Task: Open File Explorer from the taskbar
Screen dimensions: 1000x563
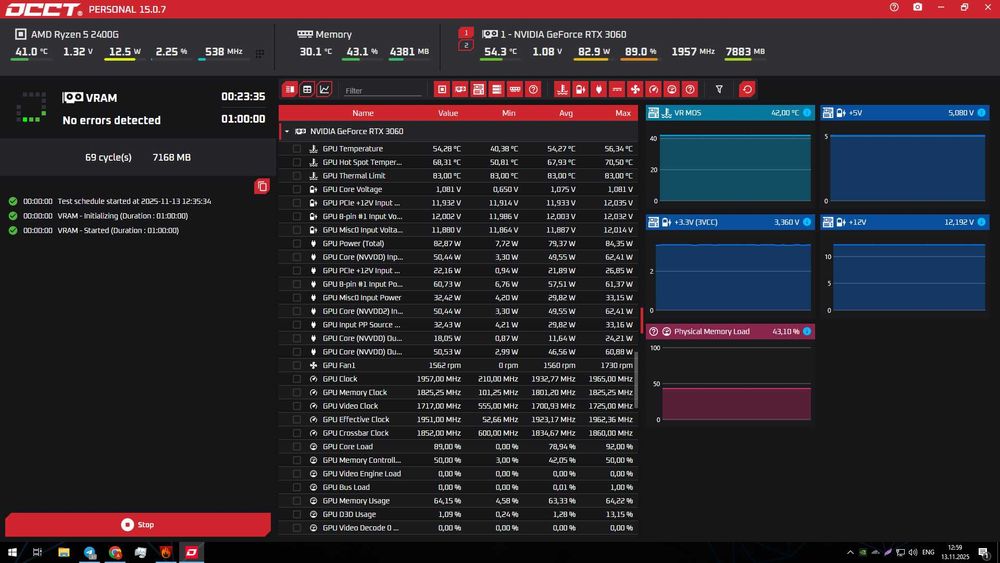Action: click(x=64, y=552)
